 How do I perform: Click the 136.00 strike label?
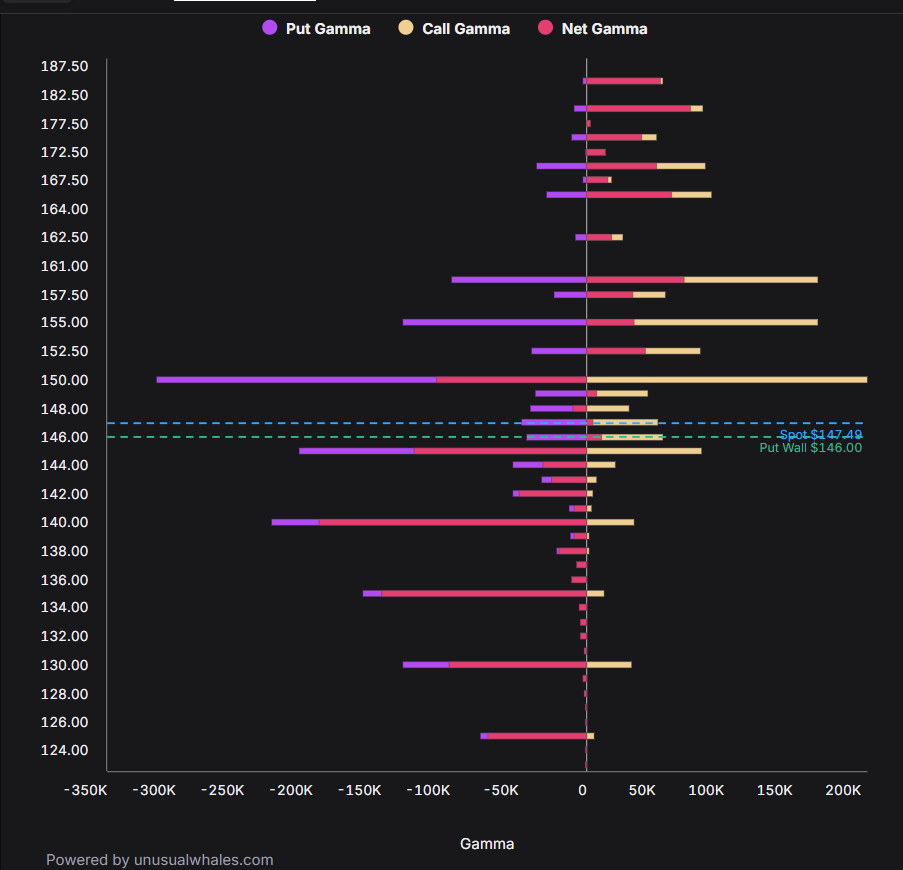tap(64, 580)
